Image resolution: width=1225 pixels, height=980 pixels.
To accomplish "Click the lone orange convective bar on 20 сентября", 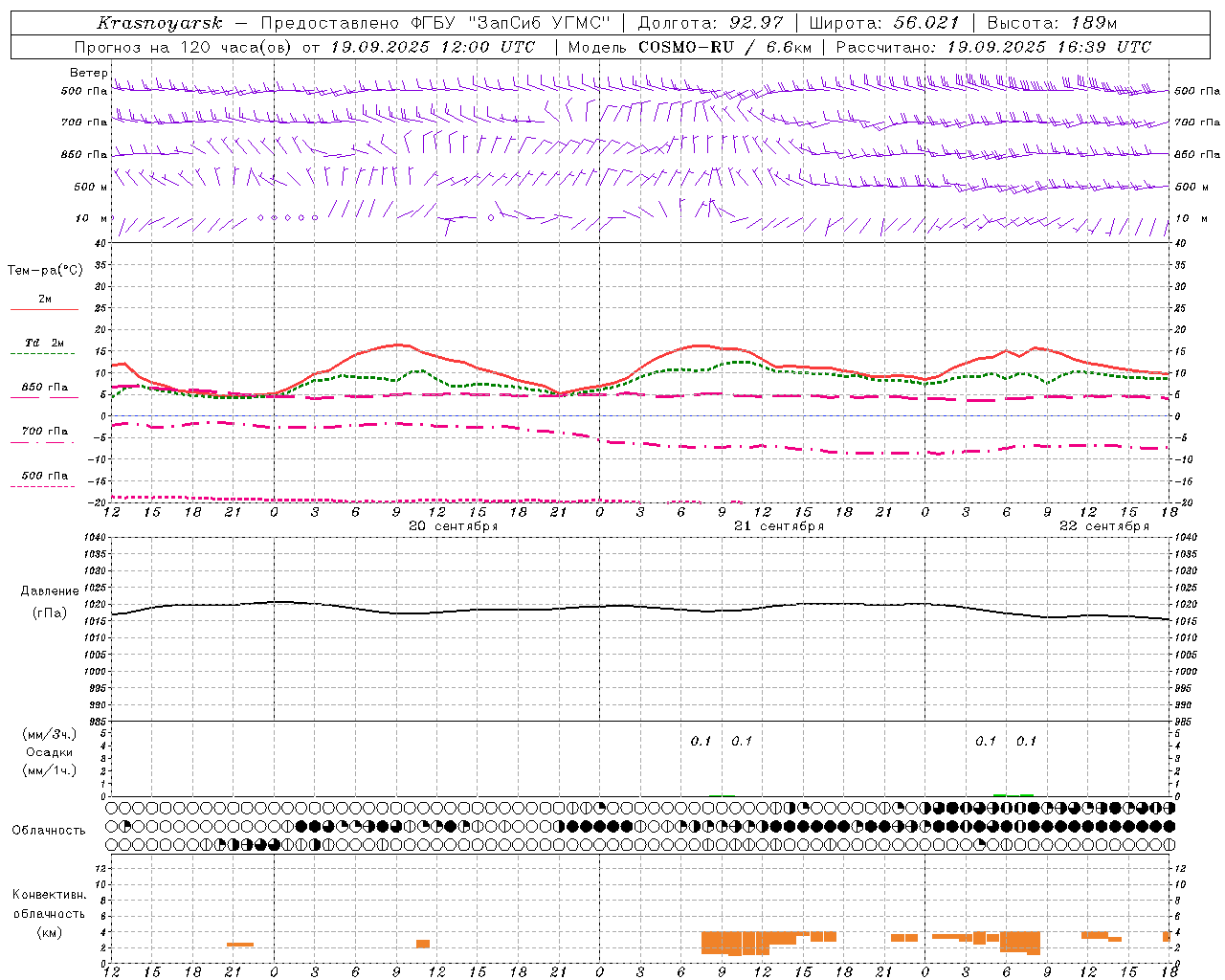I will tap(423, 944).
